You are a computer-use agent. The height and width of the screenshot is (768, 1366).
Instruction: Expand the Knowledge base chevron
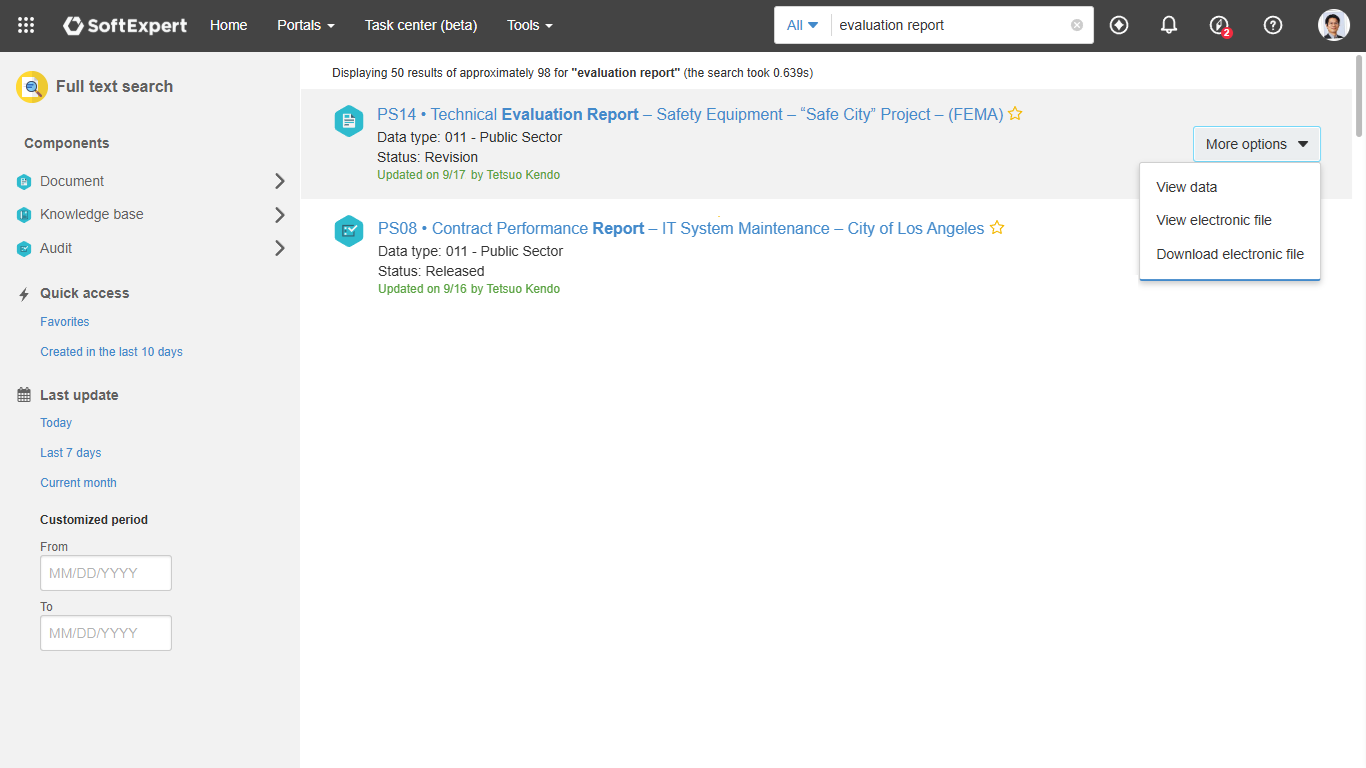tap(280, 215)
